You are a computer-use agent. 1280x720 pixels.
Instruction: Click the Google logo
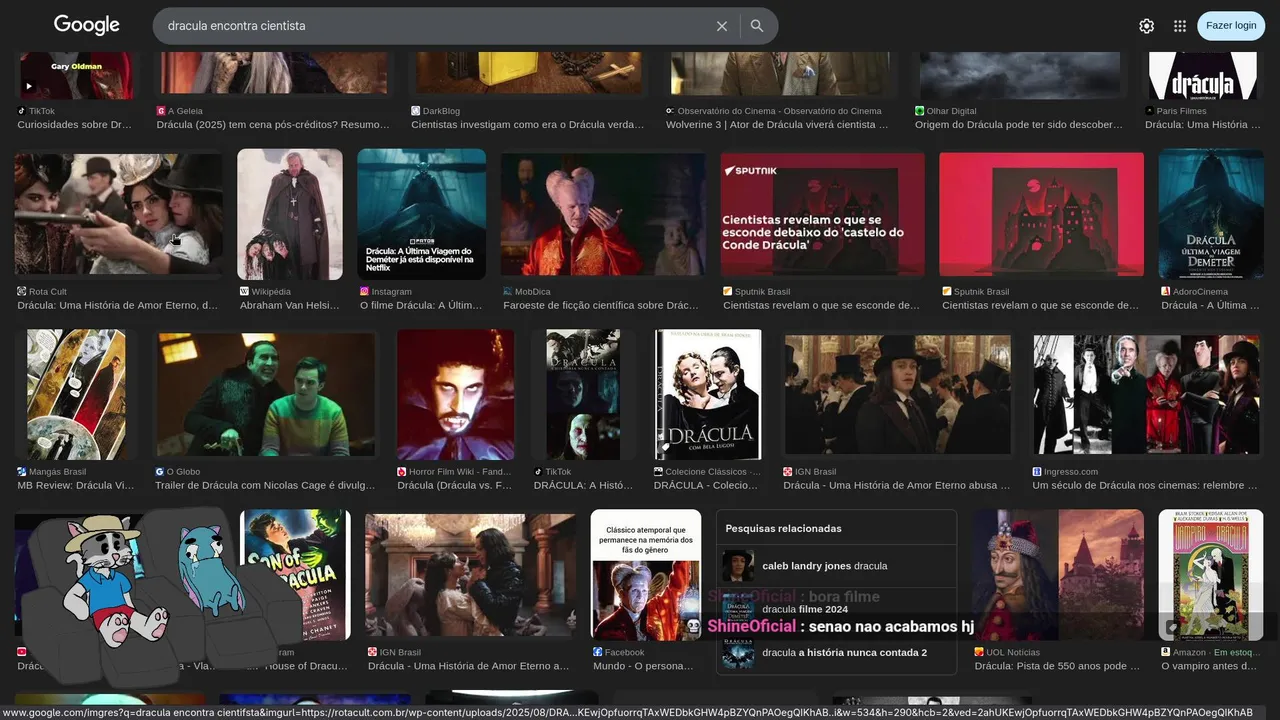point(87,25)
